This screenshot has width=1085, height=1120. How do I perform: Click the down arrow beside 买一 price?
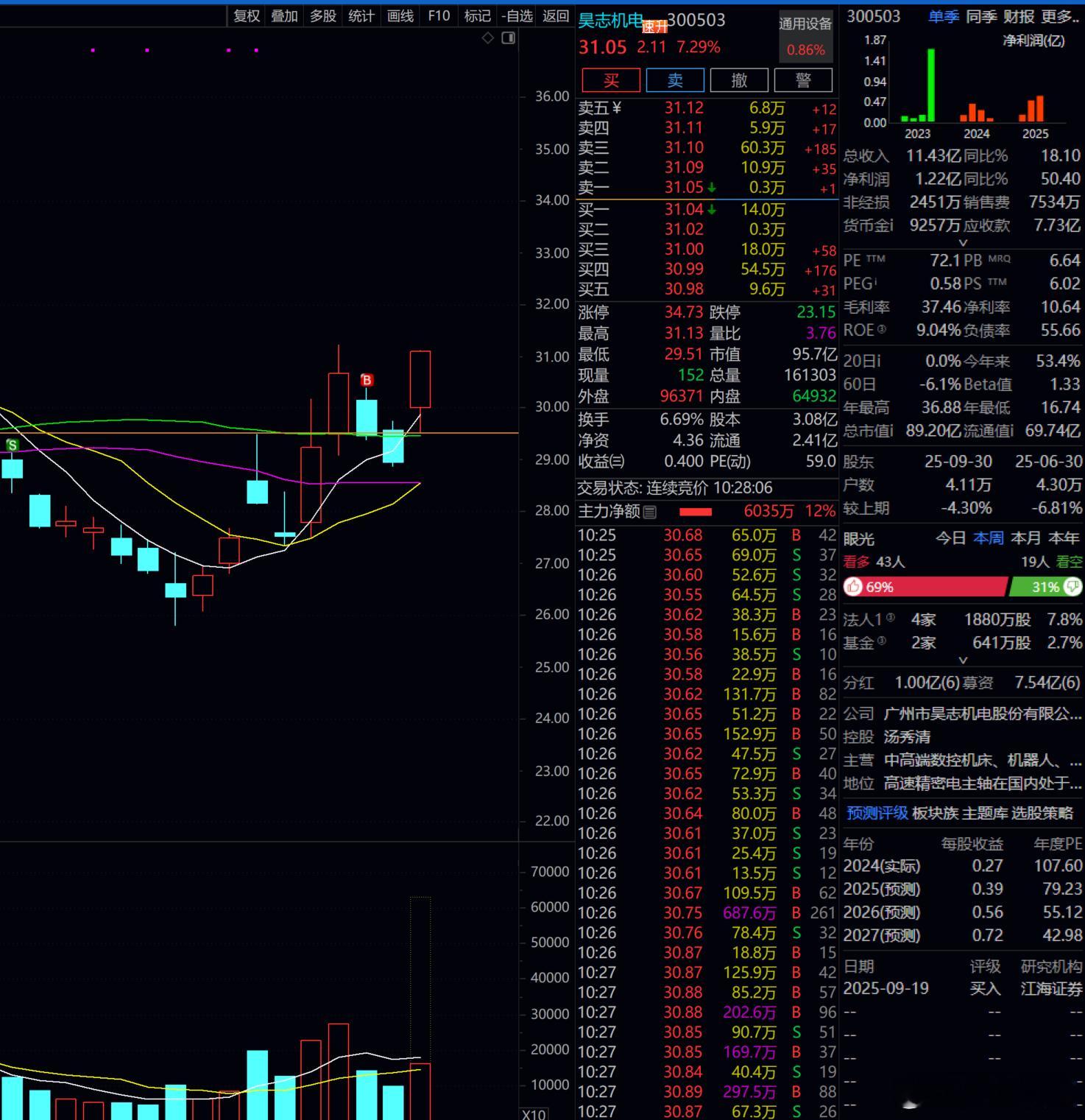(712, 210)
